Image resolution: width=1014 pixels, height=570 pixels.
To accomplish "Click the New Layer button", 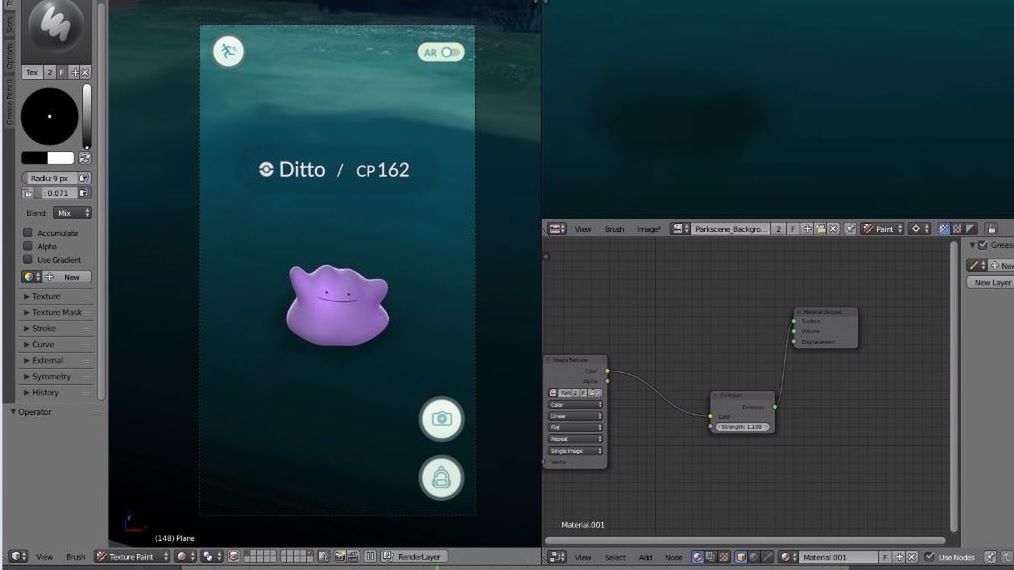I will click(991, 283).
